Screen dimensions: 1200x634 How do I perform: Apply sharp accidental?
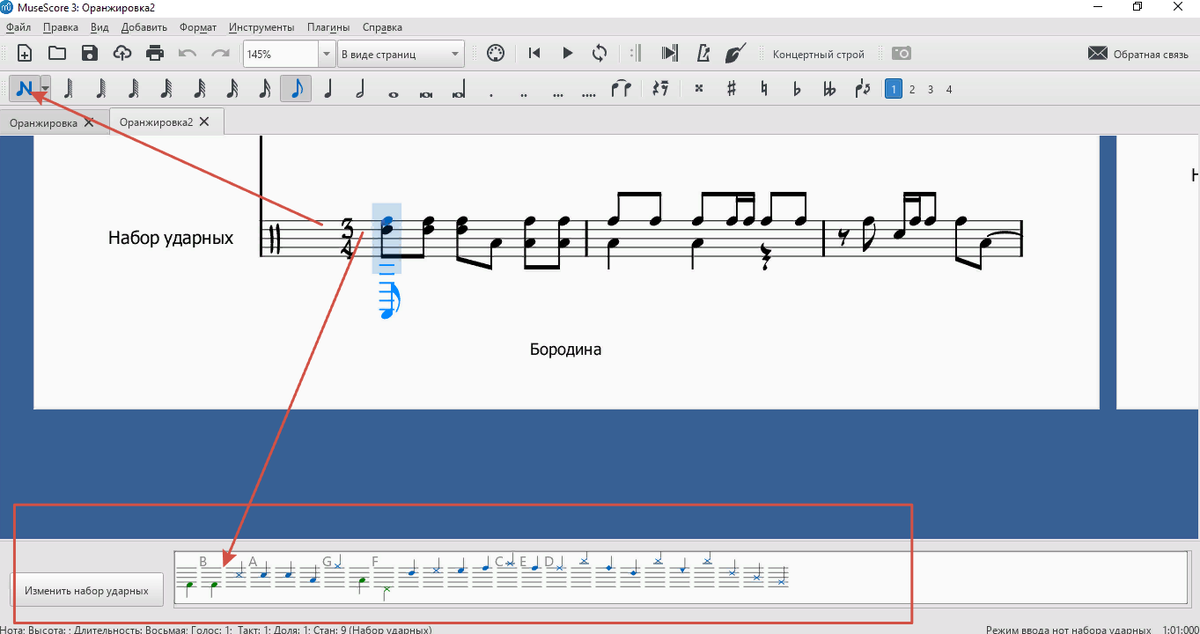(x=731, y=89)
